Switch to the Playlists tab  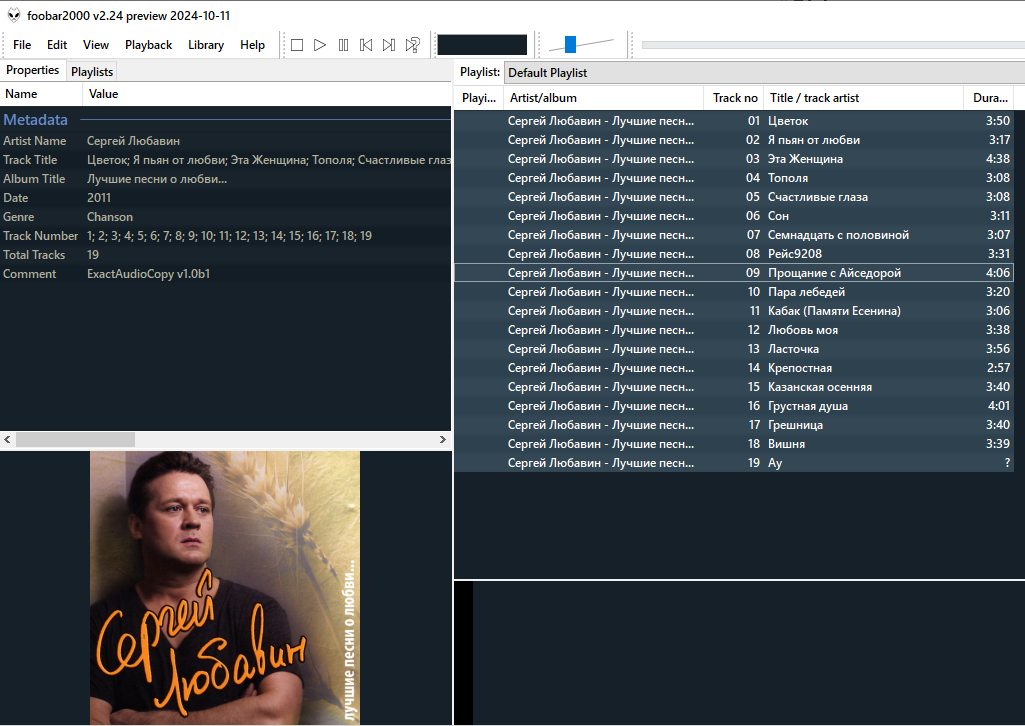click(92, 72)
